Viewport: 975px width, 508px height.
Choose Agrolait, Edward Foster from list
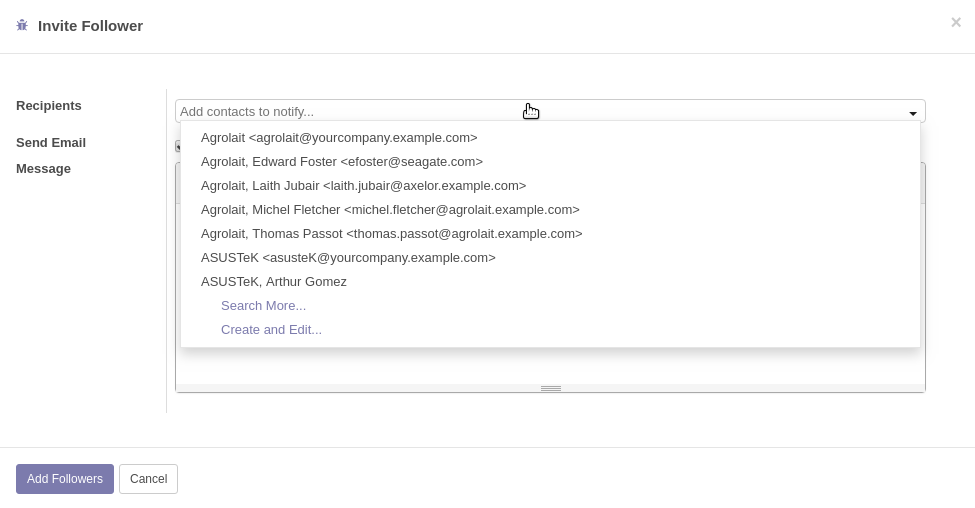pos(550,162)
